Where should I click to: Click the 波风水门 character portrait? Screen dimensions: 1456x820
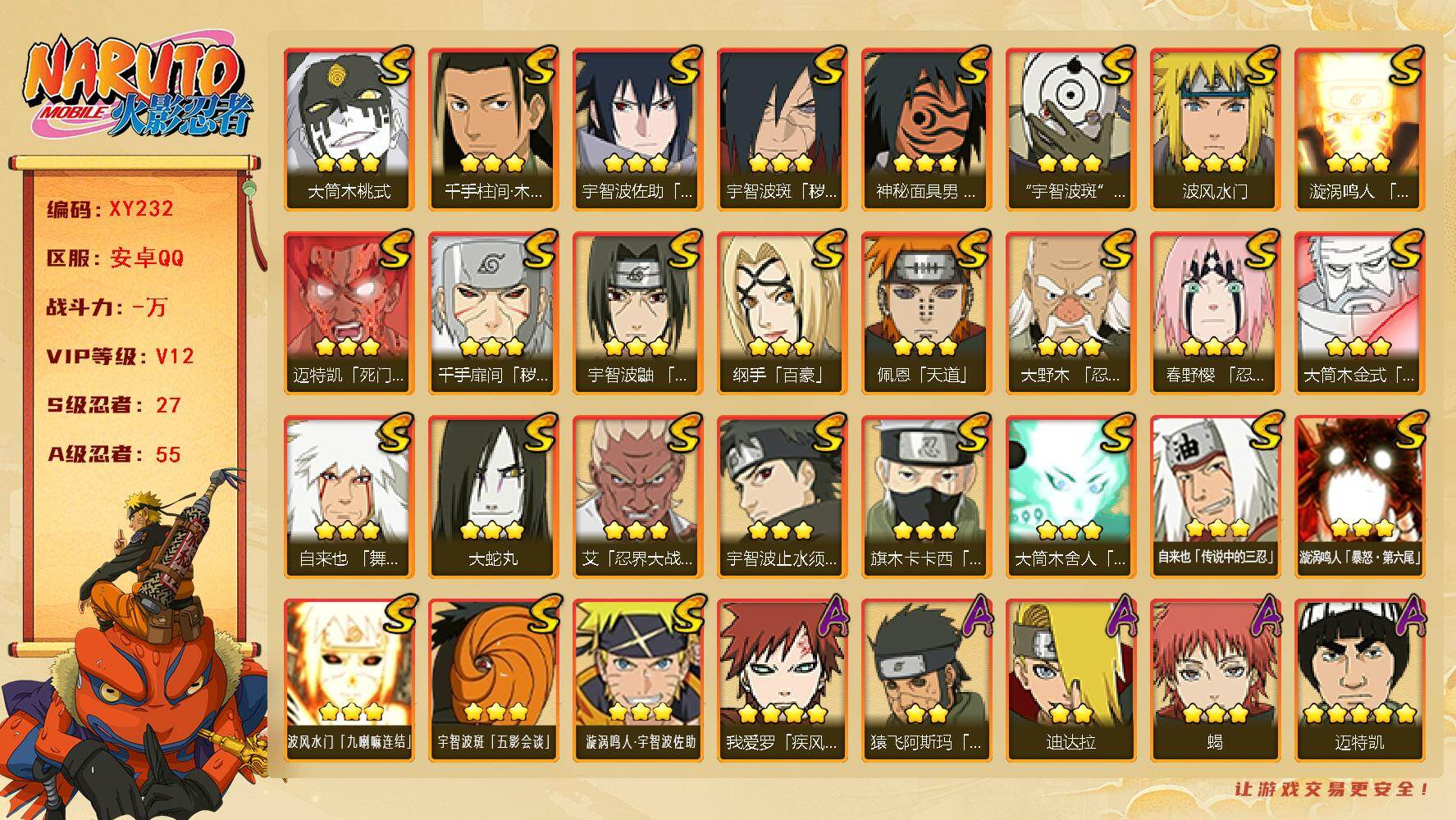(1215, 130)
